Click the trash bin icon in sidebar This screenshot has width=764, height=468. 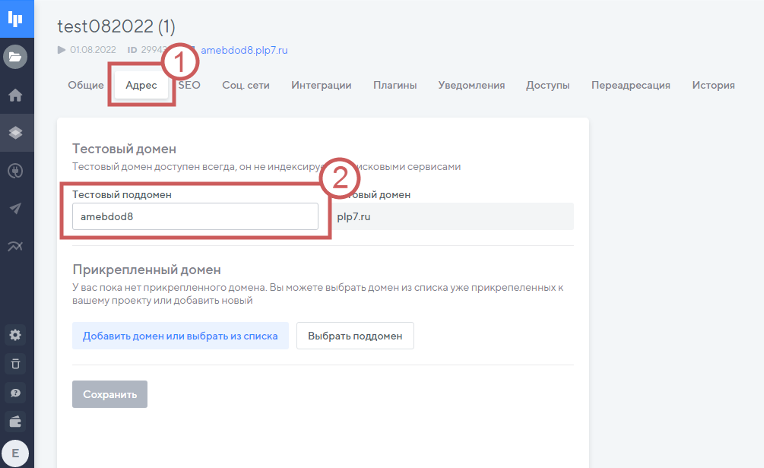point(16,363)
